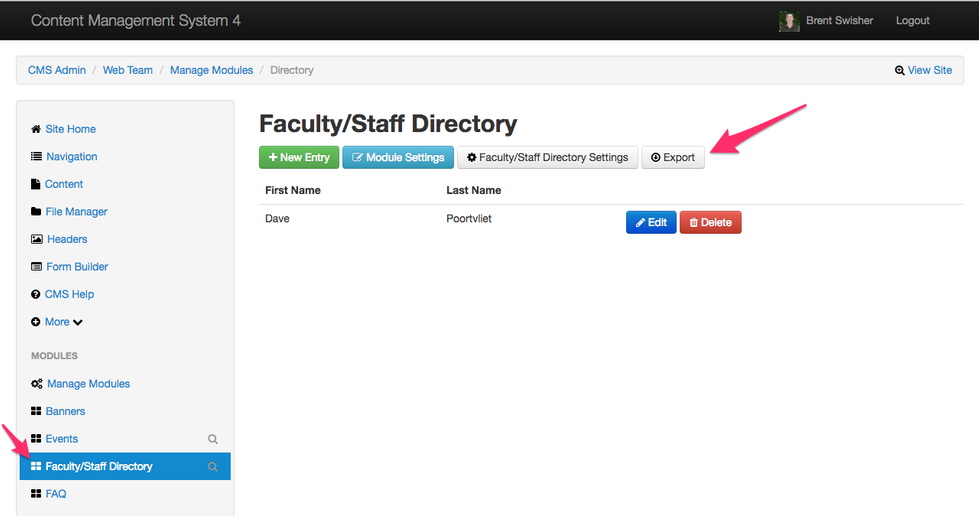Open Navigation in the sidebar
The image size is (979, 516).
click(x=71, y=157)
